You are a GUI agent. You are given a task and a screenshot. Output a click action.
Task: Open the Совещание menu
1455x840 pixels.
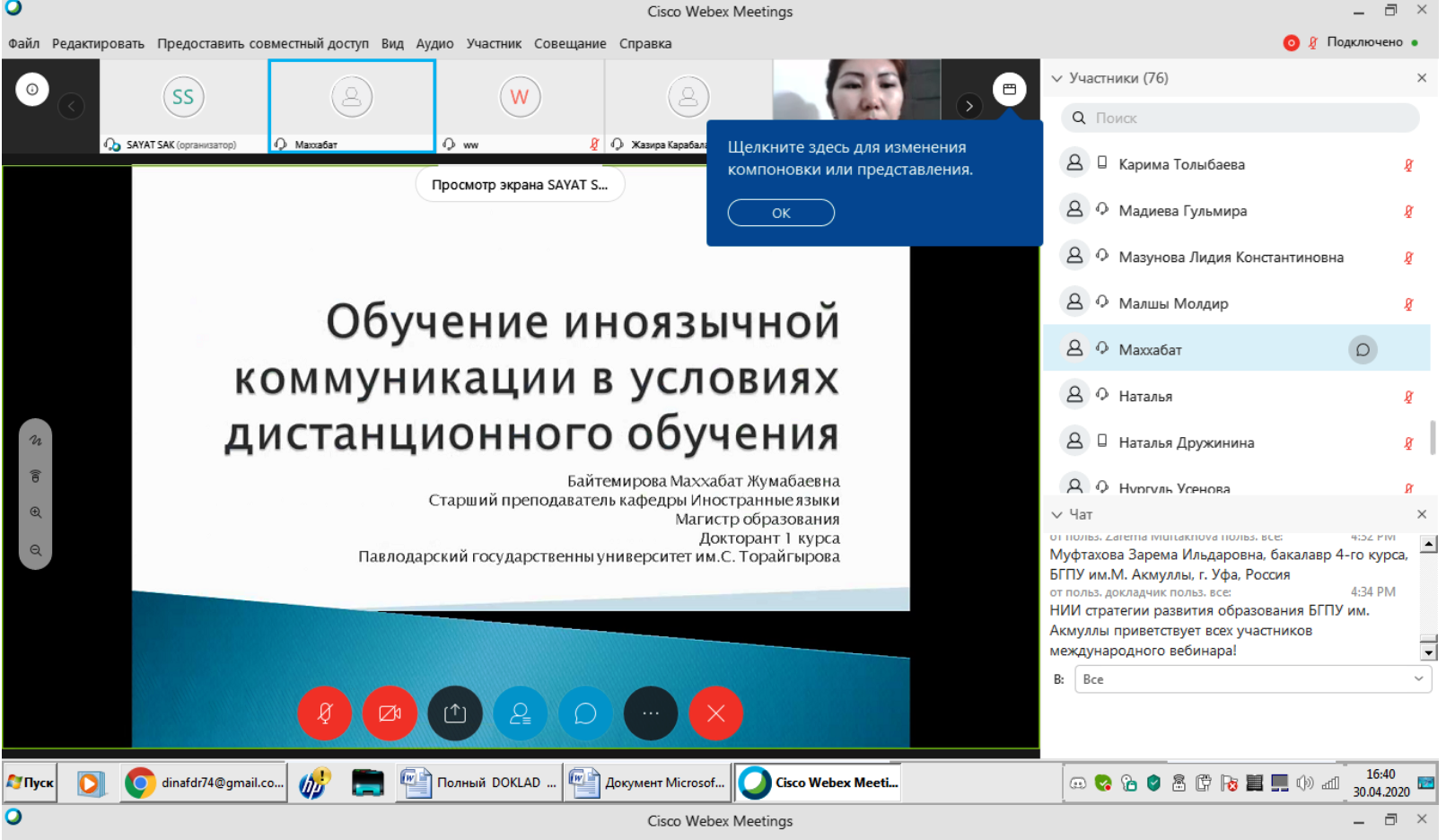point(570,43)
